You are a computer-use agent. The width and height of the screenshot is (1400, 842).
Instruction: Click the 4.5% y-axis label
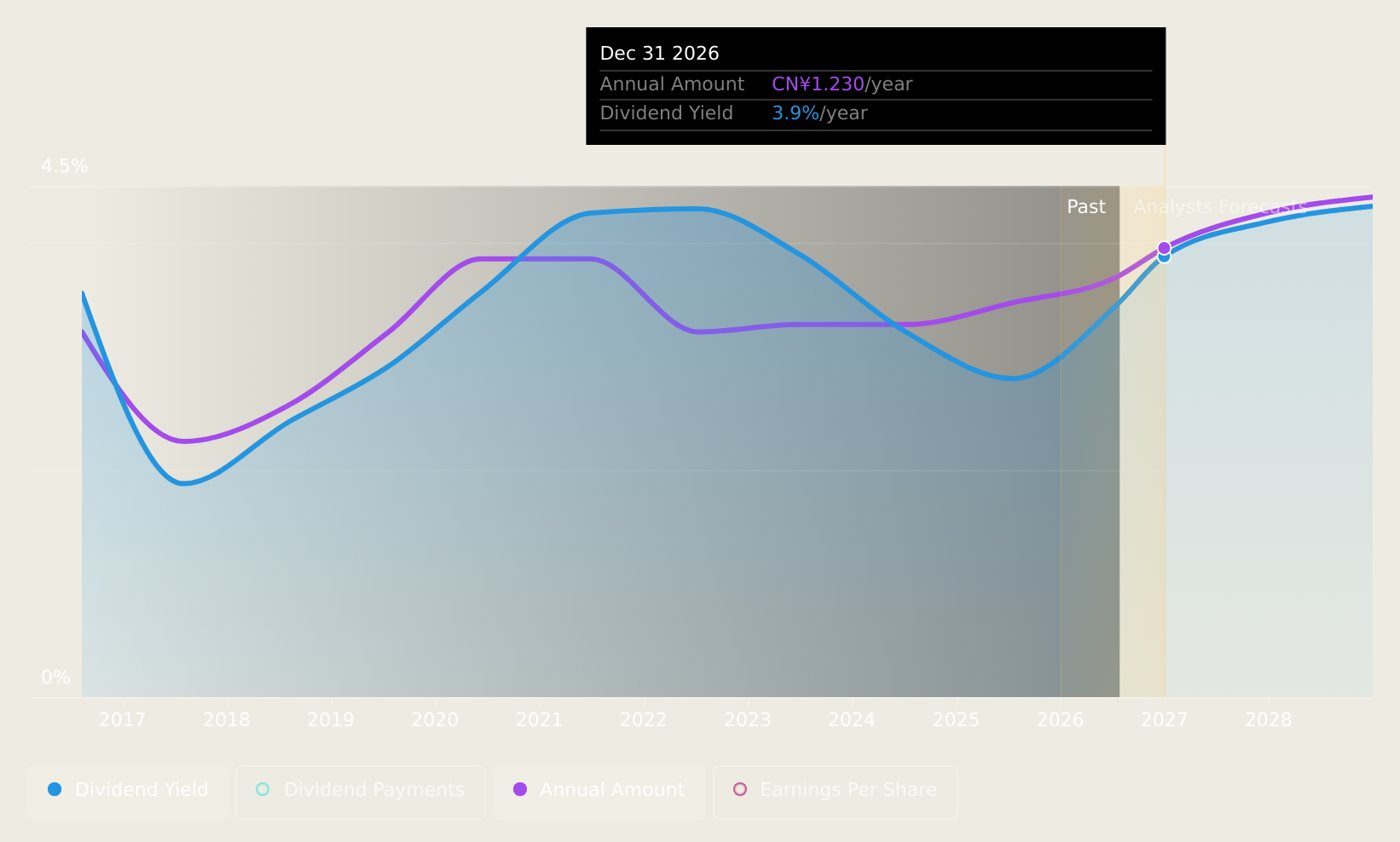pos(65,166)
